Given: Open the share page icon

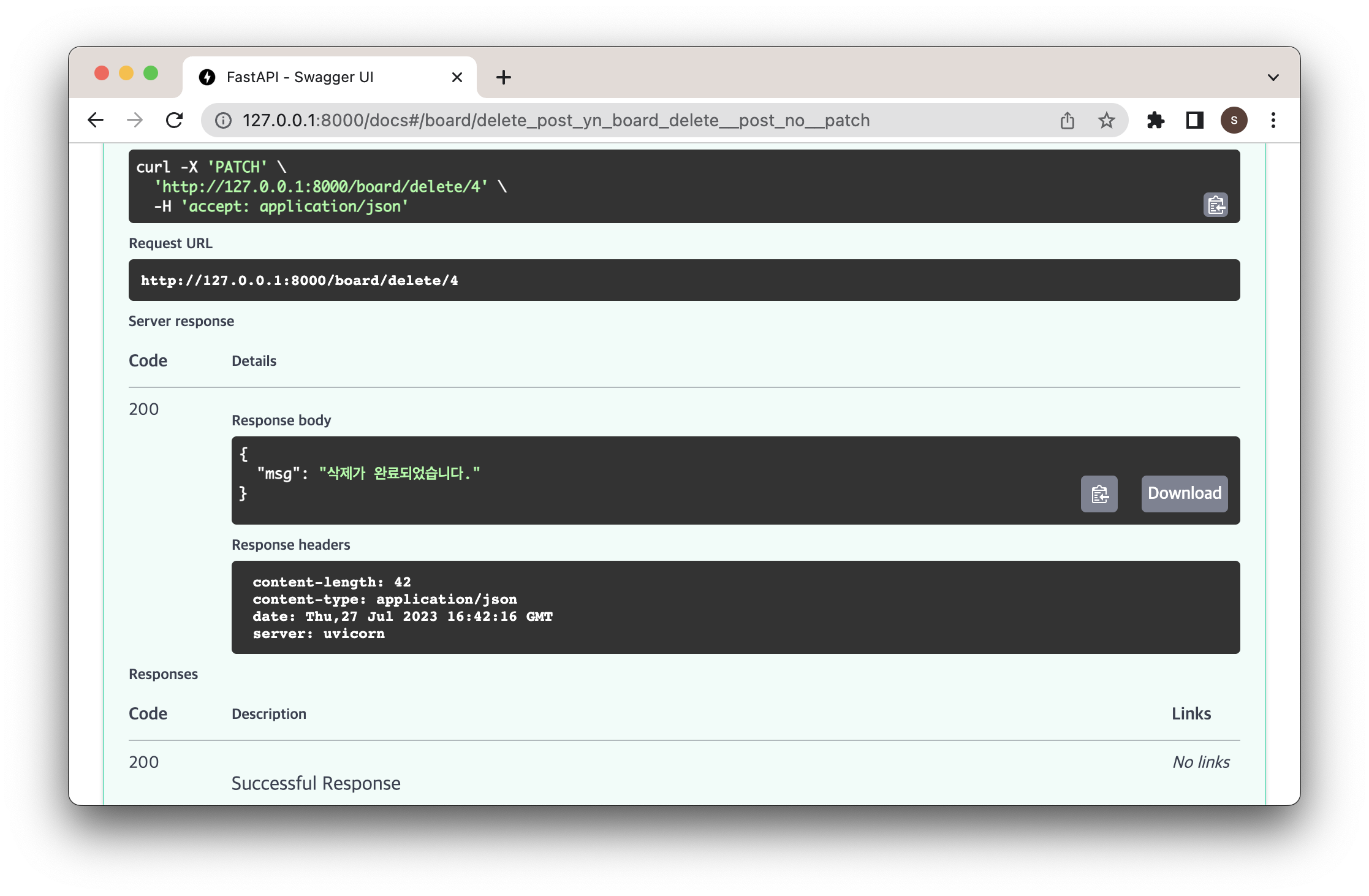Looking at the screenshot, I should coord(1067,120).
